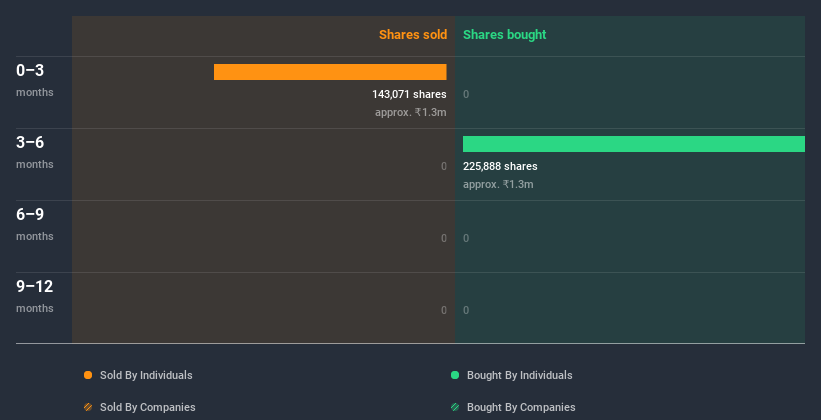
Task: Click the 6–9 months row label
Action: point(35,224)
